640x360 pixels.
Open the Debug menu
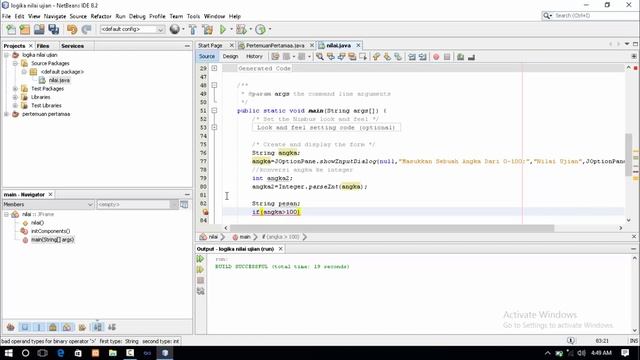137,16
